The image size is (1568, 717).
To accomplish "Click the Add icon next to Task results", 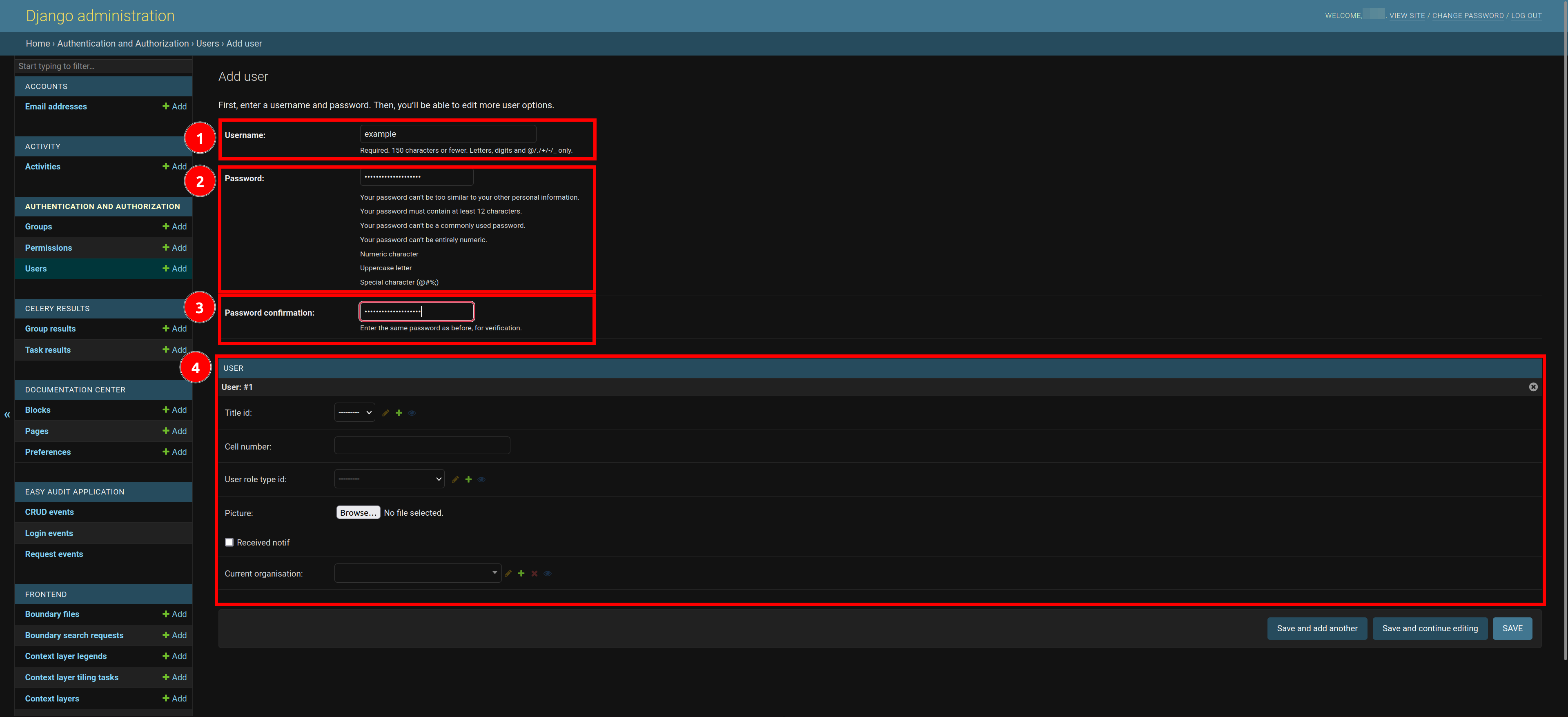I will [x=175, y=350].
